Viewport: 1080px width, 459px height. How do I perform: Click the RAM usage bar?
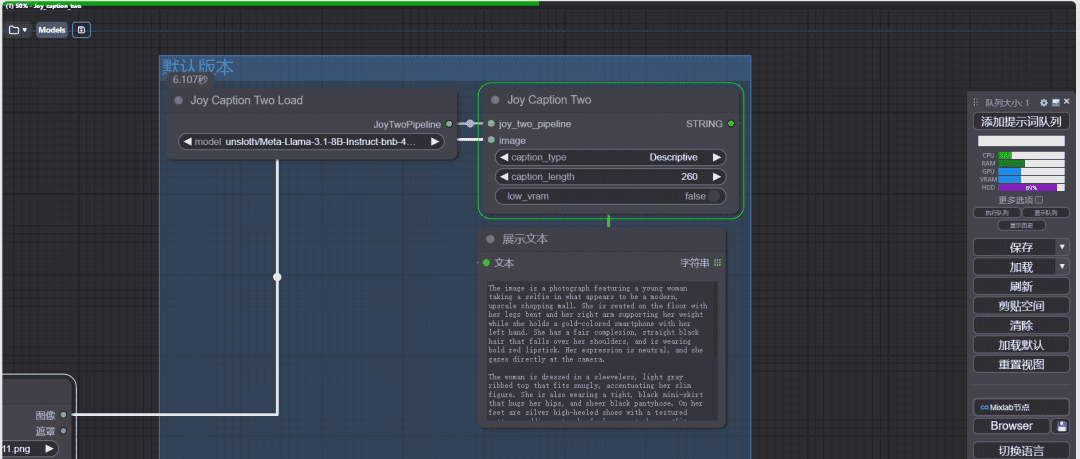point(1031,163)
